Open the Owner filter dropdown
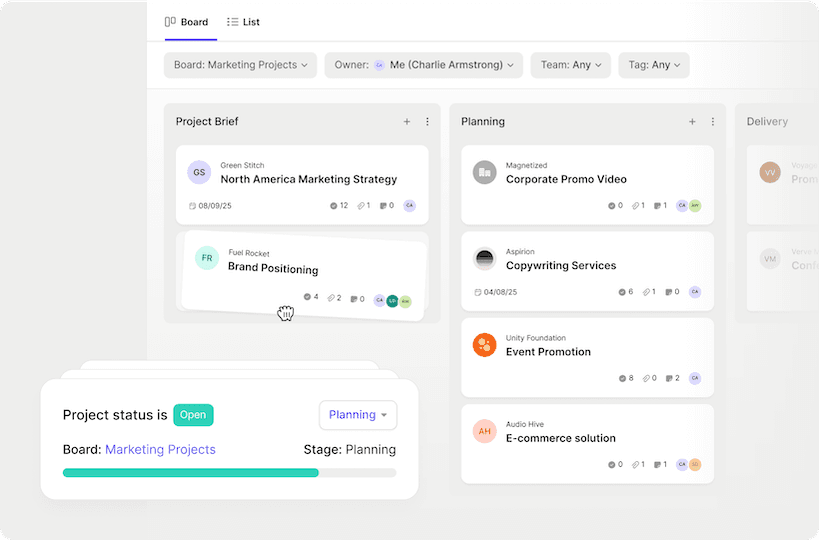The image size is (819, 540). click(423, 65)
